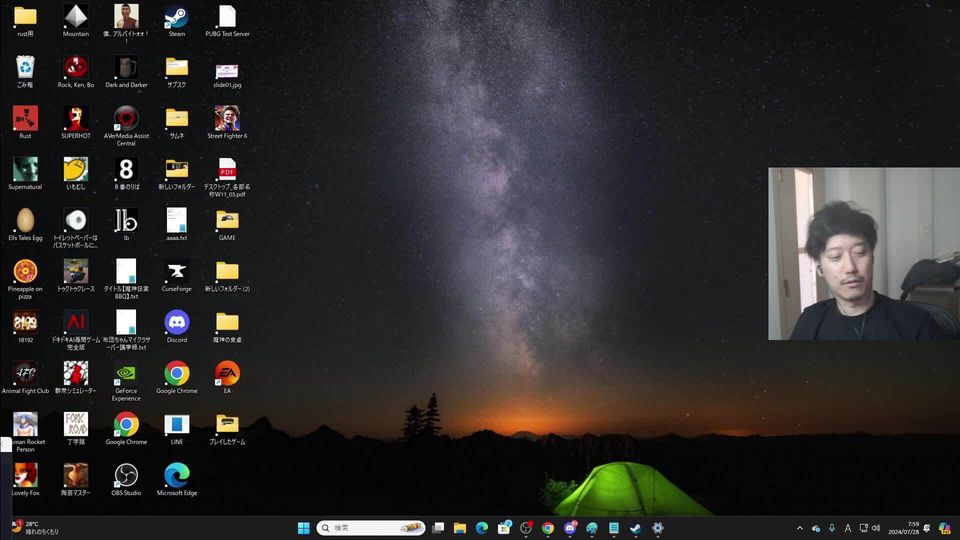Select the Street Fighter 6 icon

pyautogui.click(x=227, y=118)
